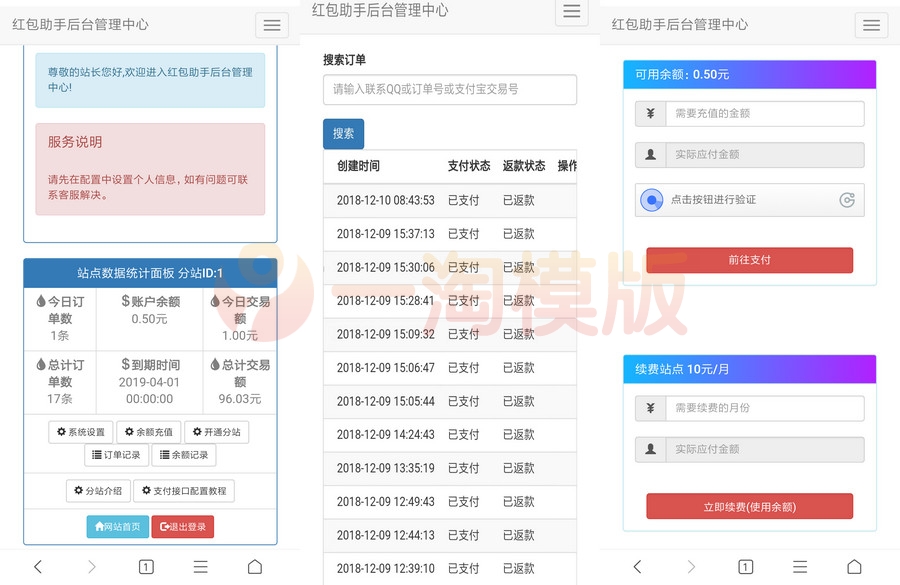Click 可用余额: 0.50元 panel header

click(x=750, y=75)
